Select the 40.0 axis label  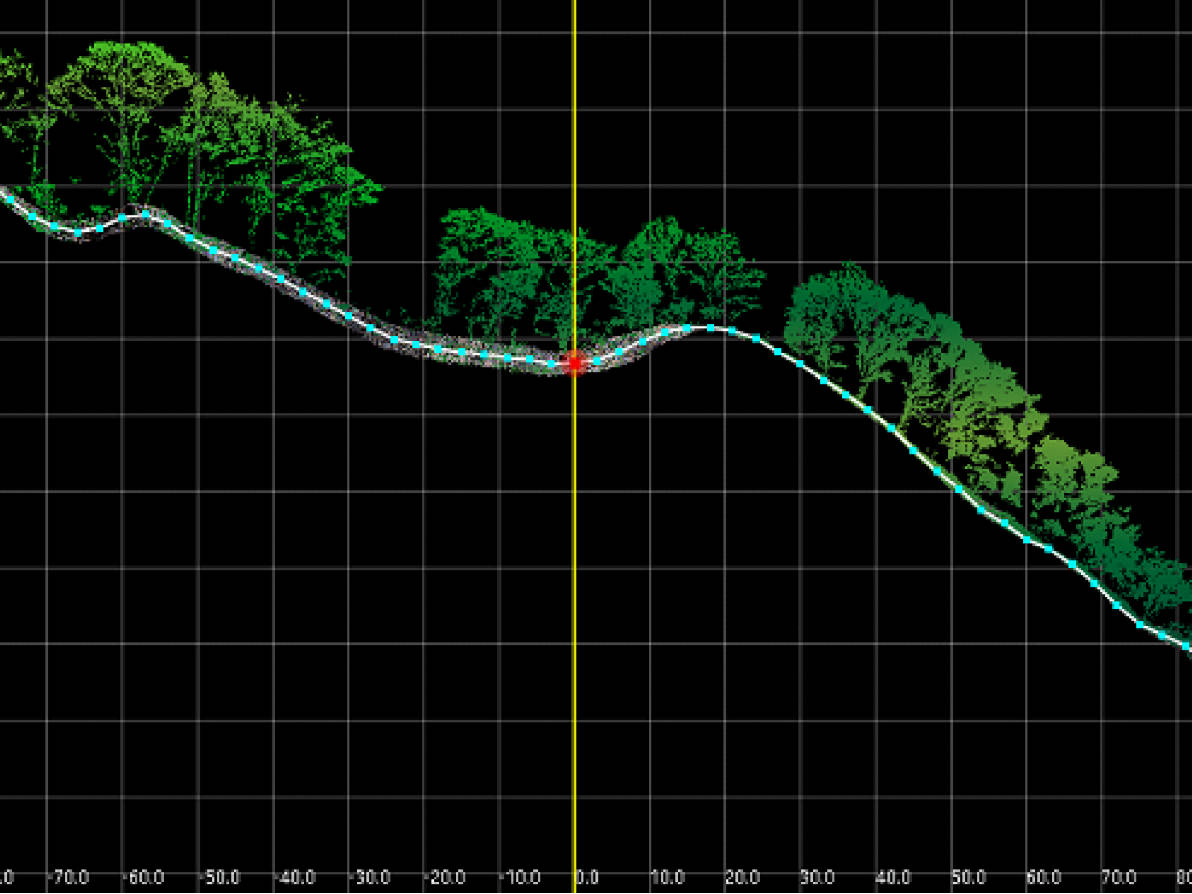click(893, 878)
